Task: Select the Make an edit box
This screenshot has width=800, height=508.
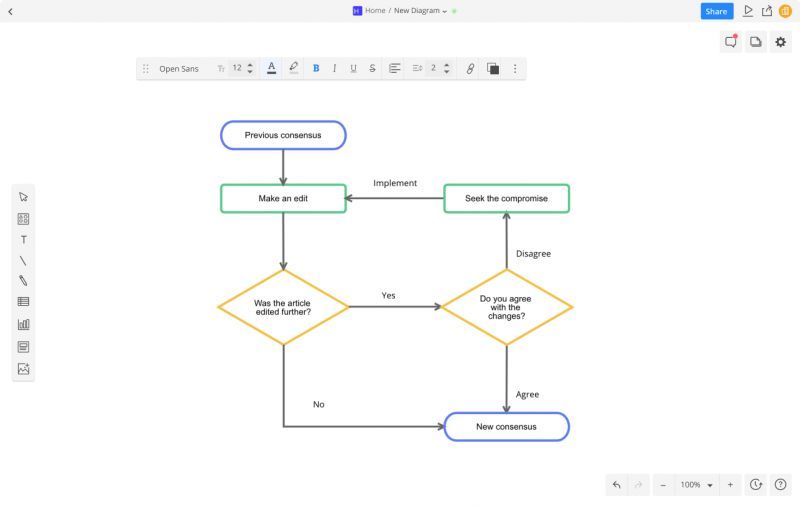Action: click(283, 198)
